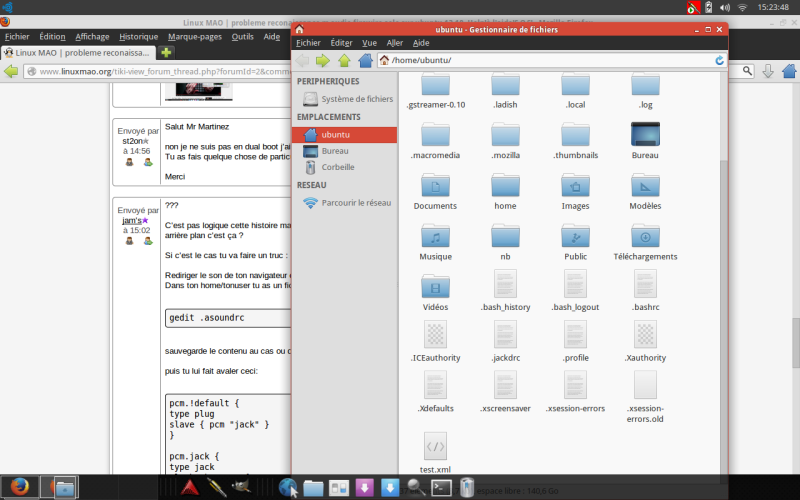Screen dimensions: 800x500
Task: Select Bureau in sidebar places
Action: [326, 151]
